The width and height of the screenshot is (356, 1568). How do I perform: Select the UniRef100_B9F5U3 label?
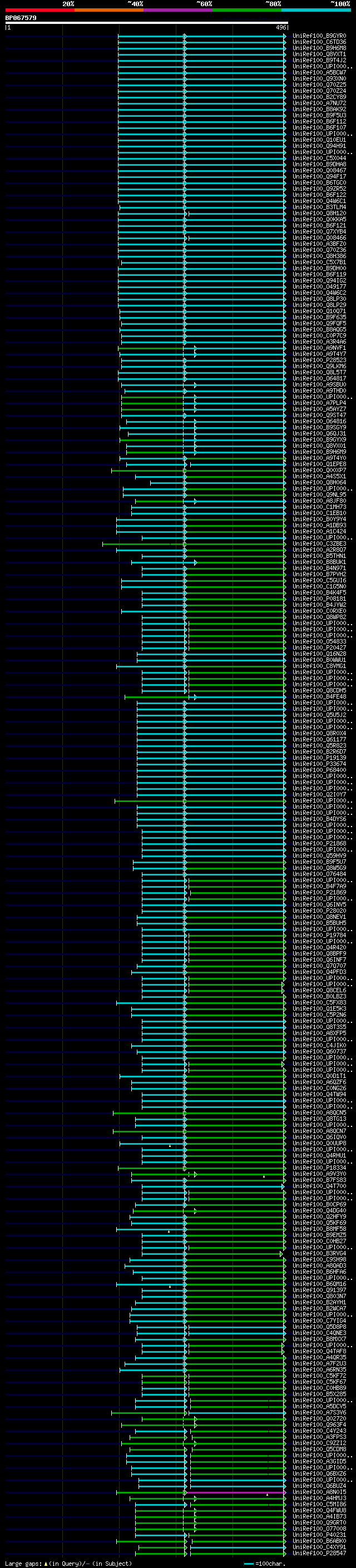click(319, 115)
